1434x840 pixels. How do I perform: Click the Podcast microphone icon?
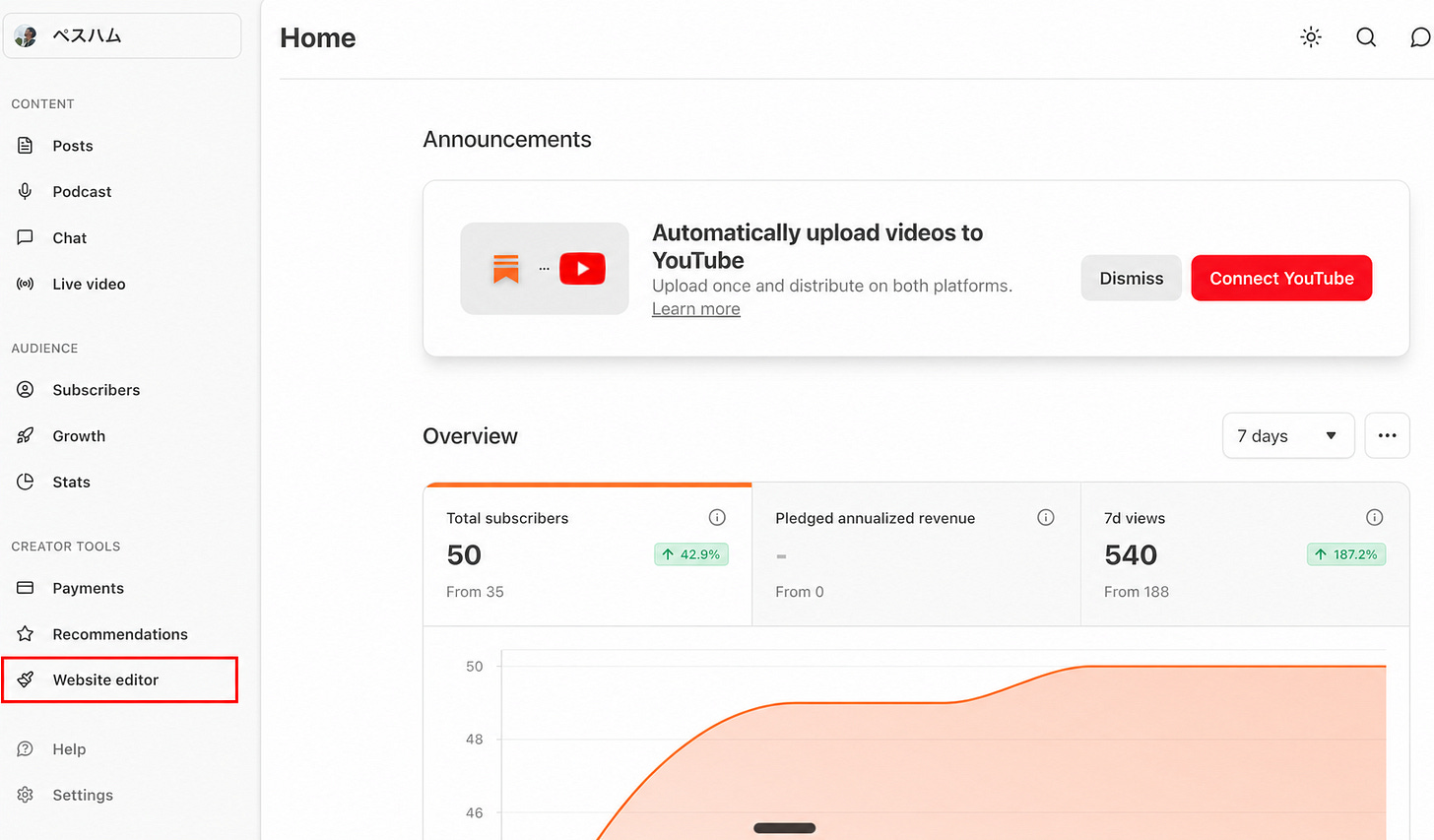[26, 191]
